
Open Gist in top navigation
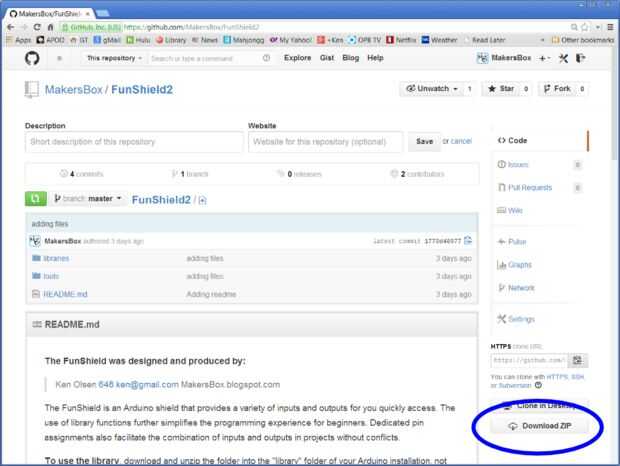click(x=327, y=58)
